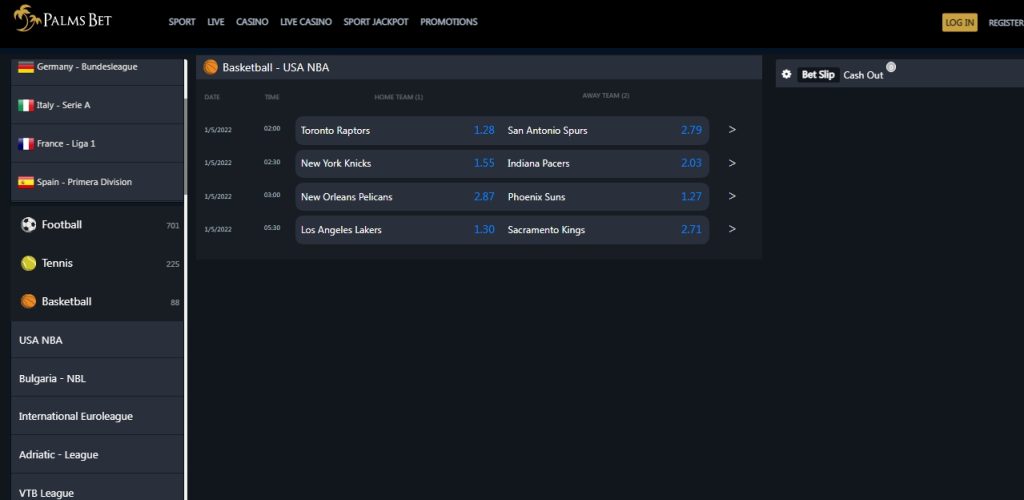
Task: Click the Germany flag icon
Action: pos(26,67)
